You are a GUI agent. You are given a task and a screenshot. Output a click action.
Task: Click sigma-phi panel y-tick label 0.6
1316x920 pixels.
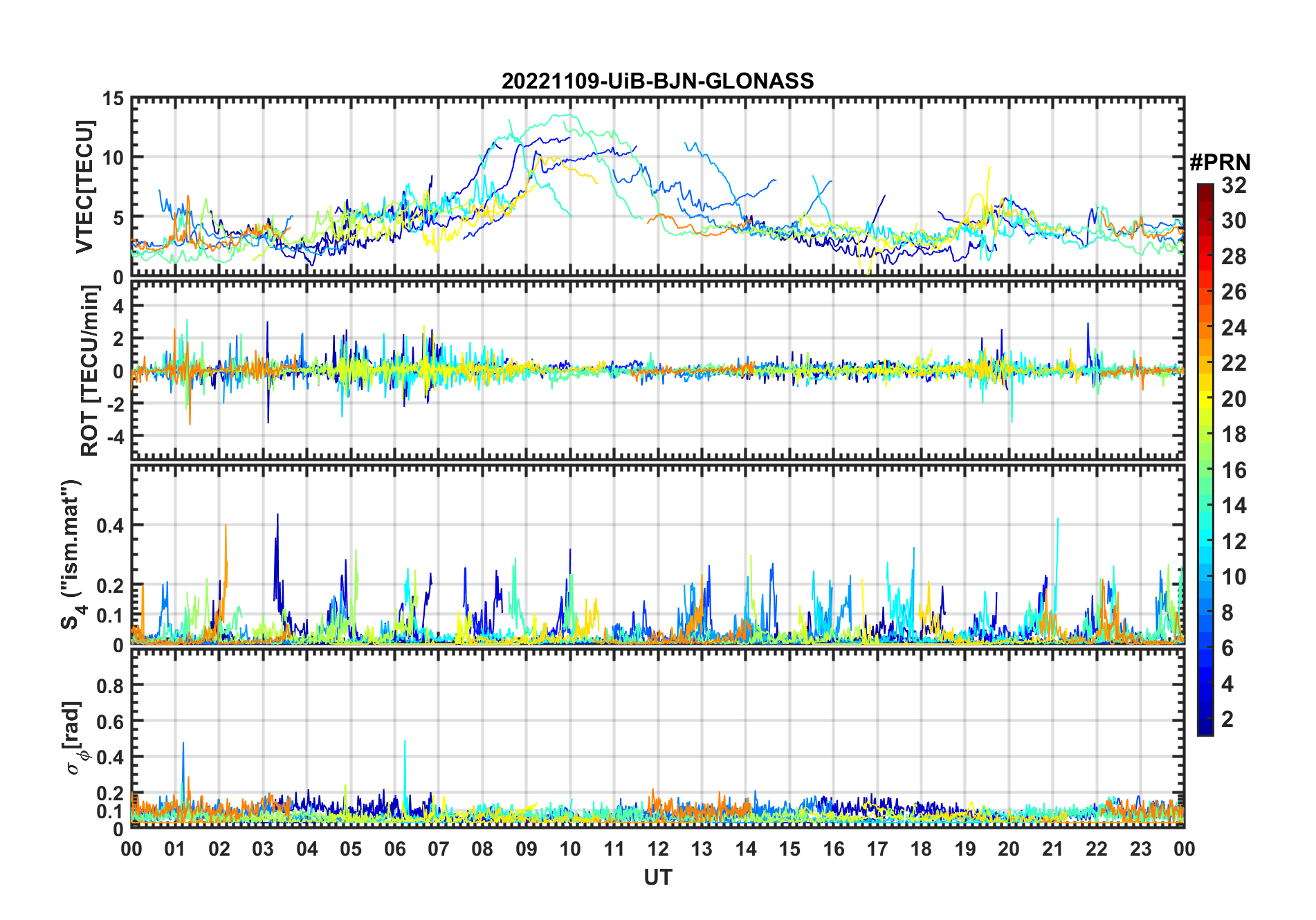coord(111,721)
